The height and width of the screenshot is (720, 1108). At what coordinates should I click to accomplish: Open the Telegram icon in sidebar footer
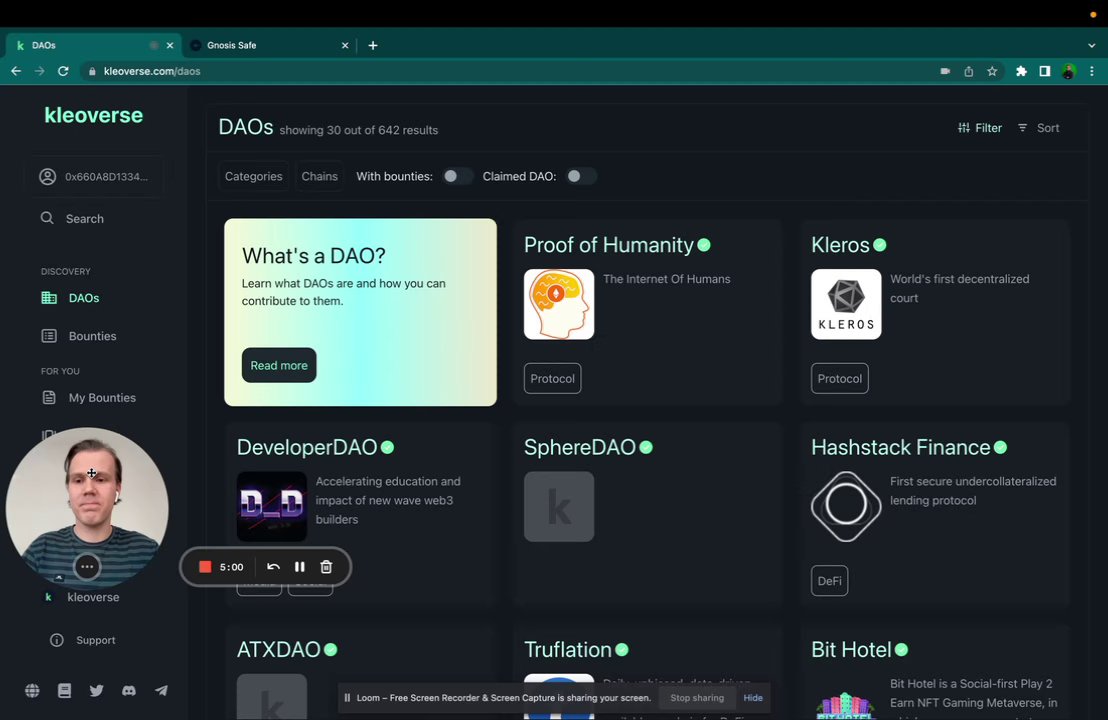(161, 691)
